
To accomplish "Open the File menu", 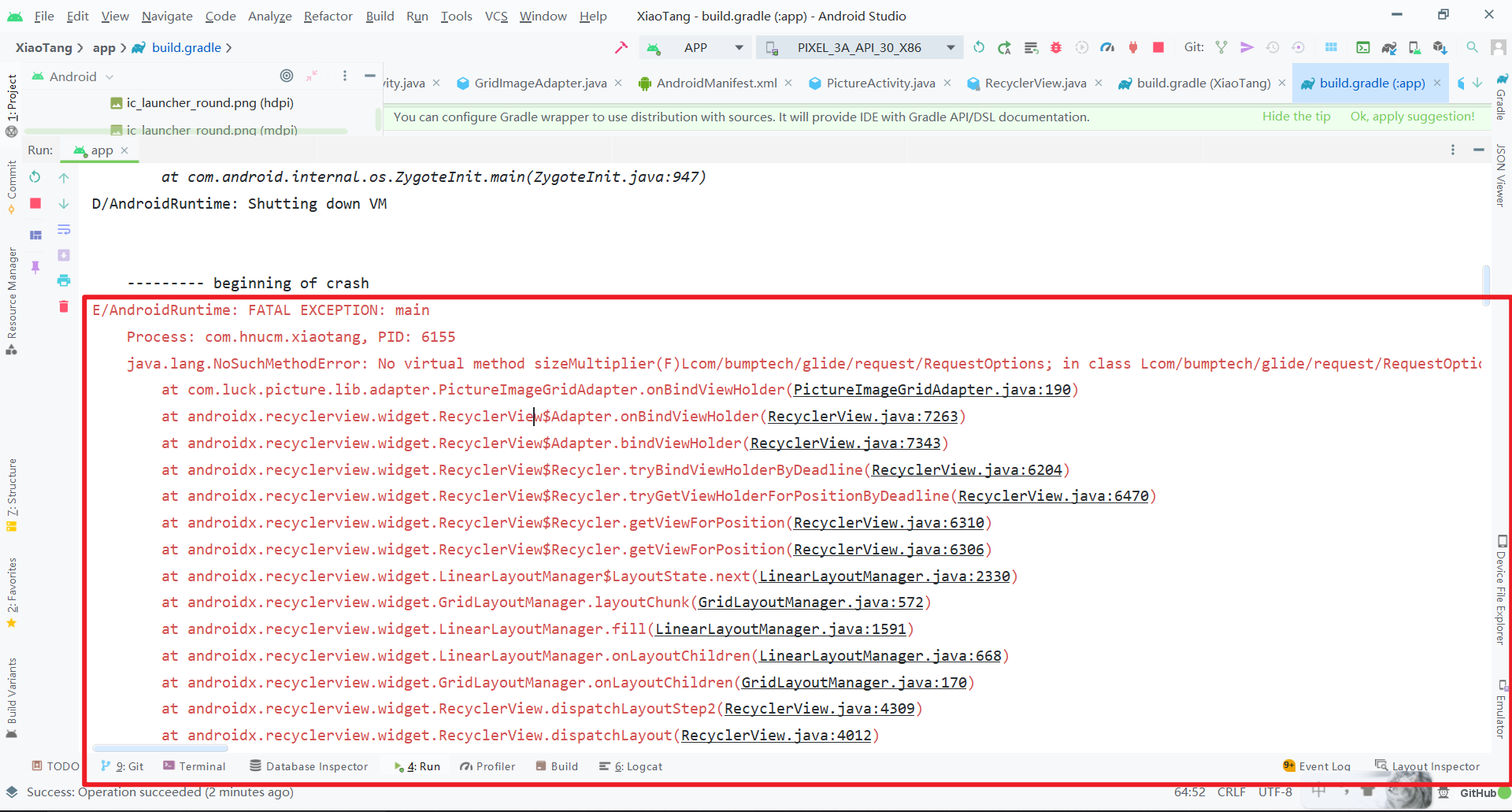I will pyautogui.click(x=45, y=16).
